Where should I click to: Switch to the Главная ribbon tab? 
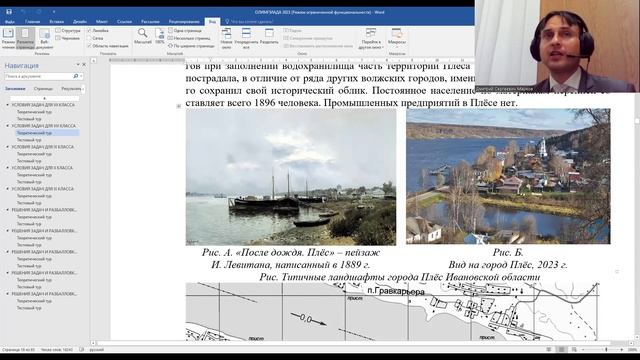coord(33,22)
